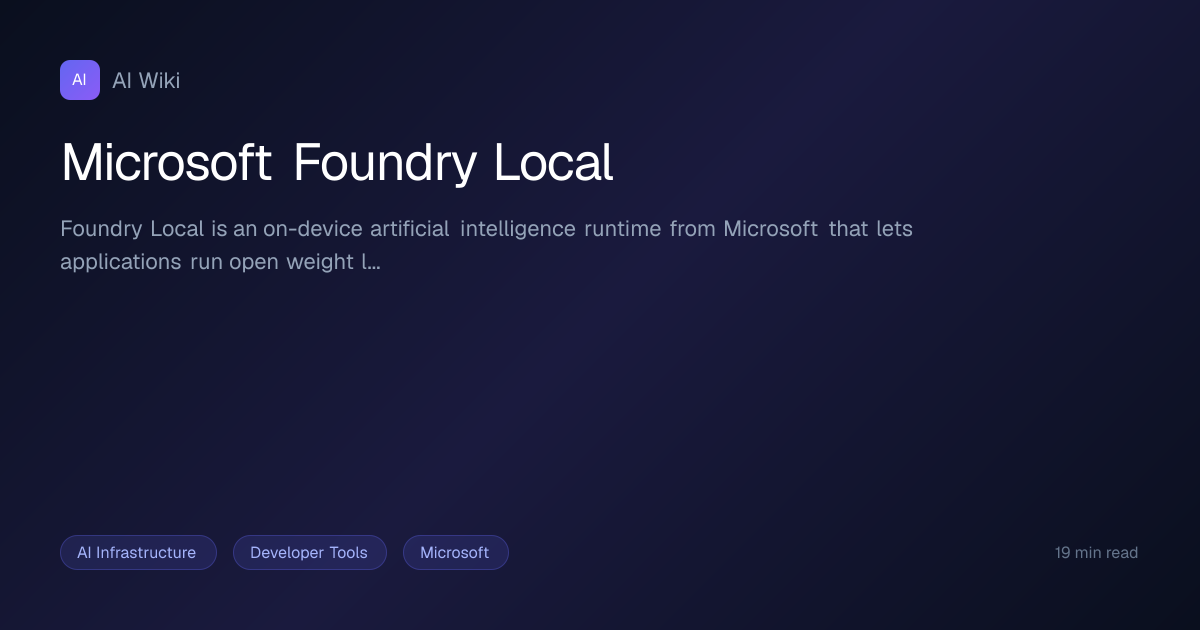Click the Developer Tools tag
The image size is (1200, 630).
tap(310, 552)
